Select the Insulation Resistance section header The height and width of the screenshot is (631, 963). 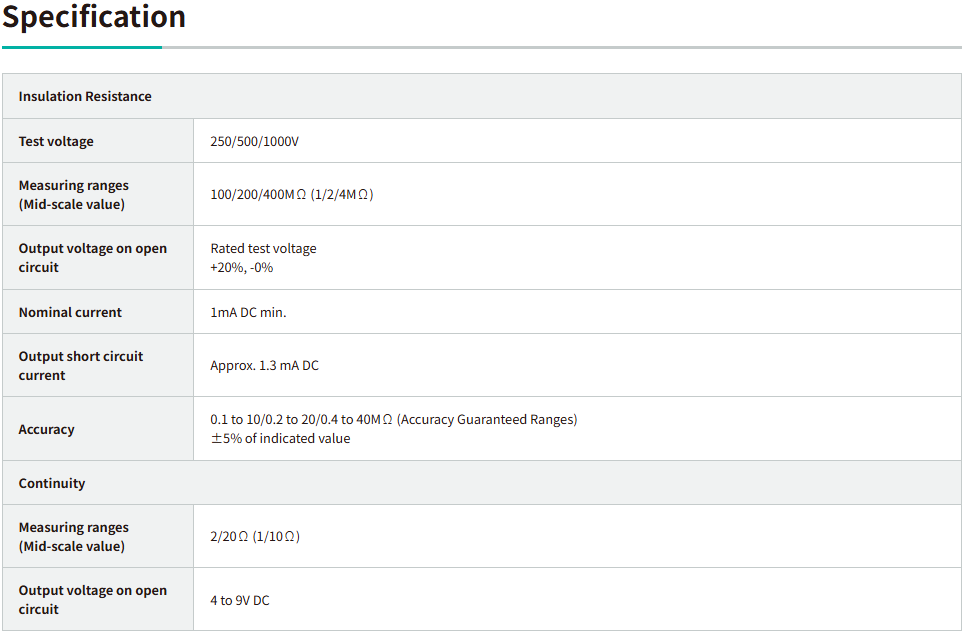click(85, 96)
